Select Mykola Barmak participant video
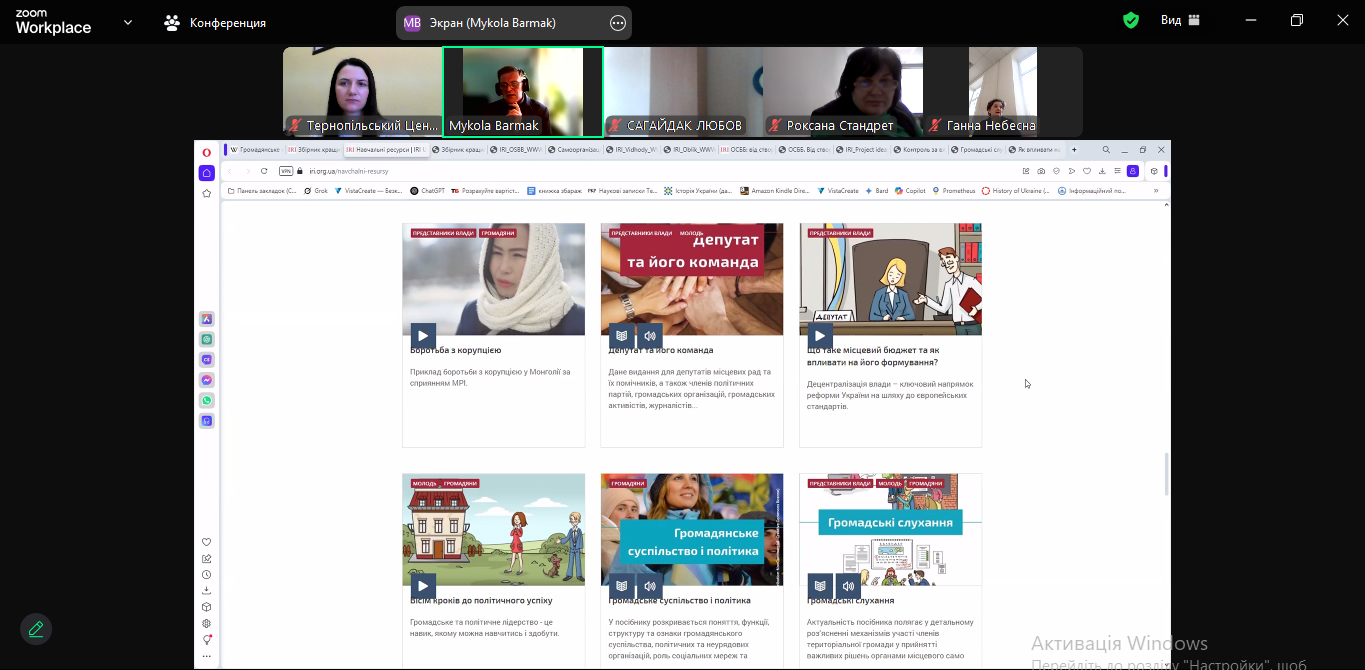 (x=523, y=92)
